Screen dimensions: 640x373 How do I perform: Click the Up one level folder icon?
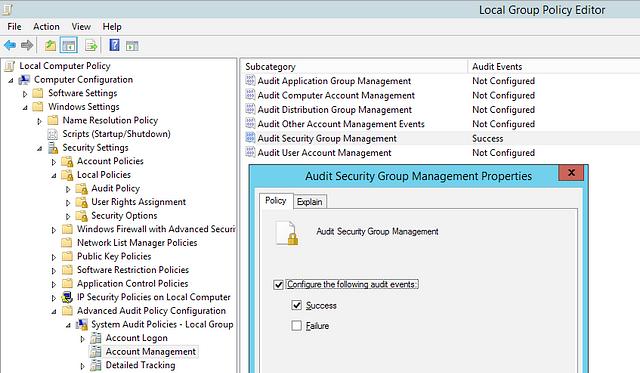click(x=50, y=45)
